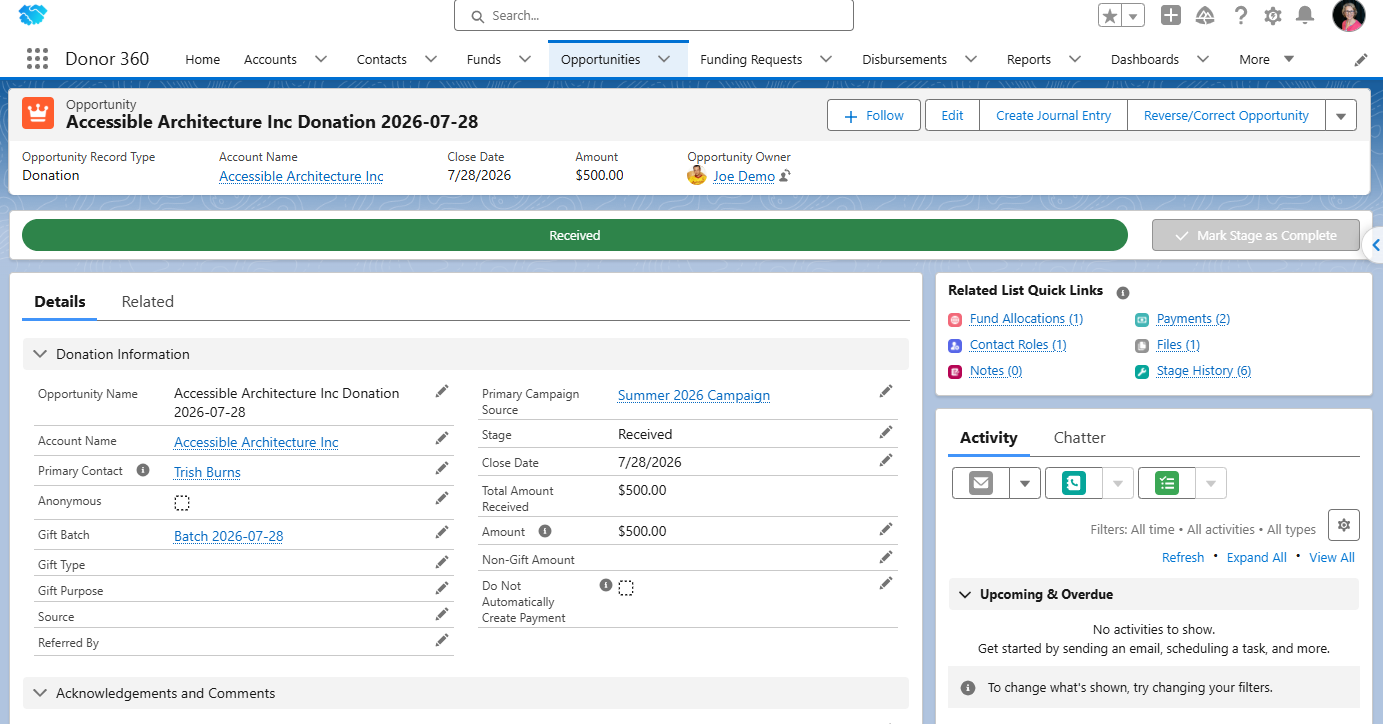Click the email activity icon button
The image size is (1383, 724).
[x=981, y=483]
